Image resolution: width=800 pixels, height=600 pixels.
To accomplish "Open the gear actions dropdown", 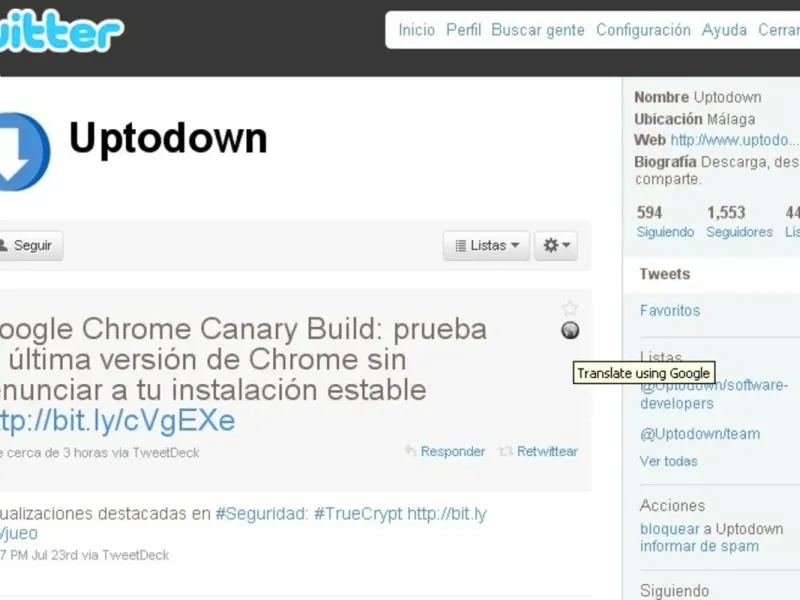I will [x=556, y=245].
